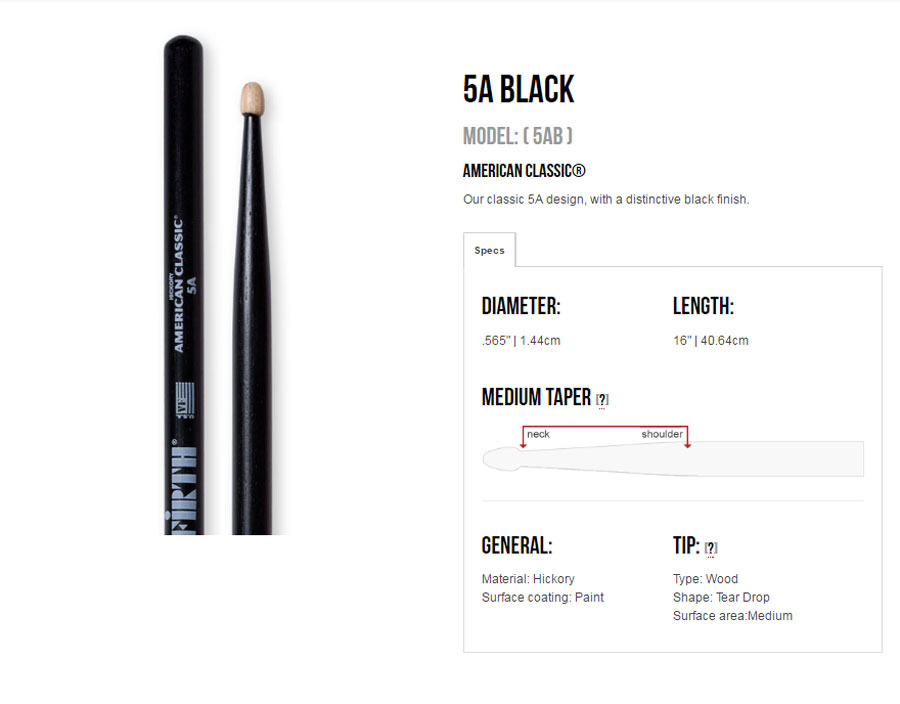Click the Diameter heading
Viewport: 900px width, 704px height.
tap(521, 306)
